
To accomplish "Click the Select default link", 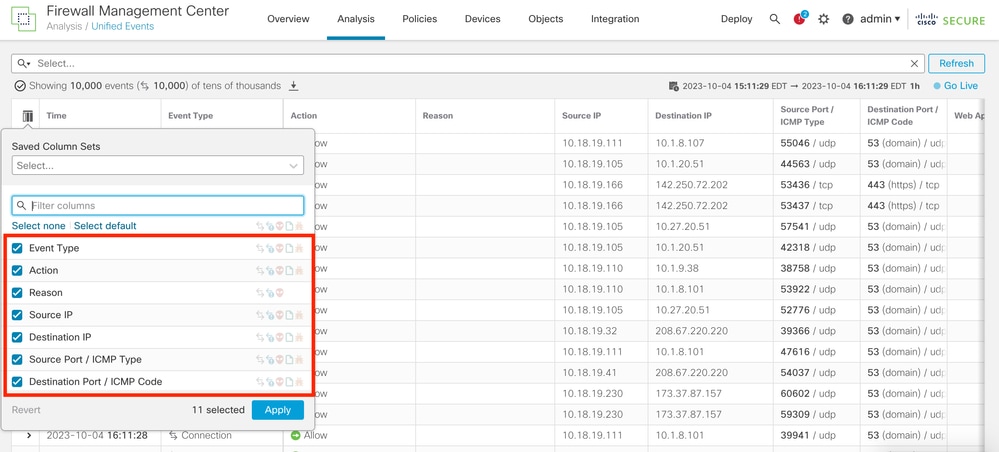I will 105,226.
